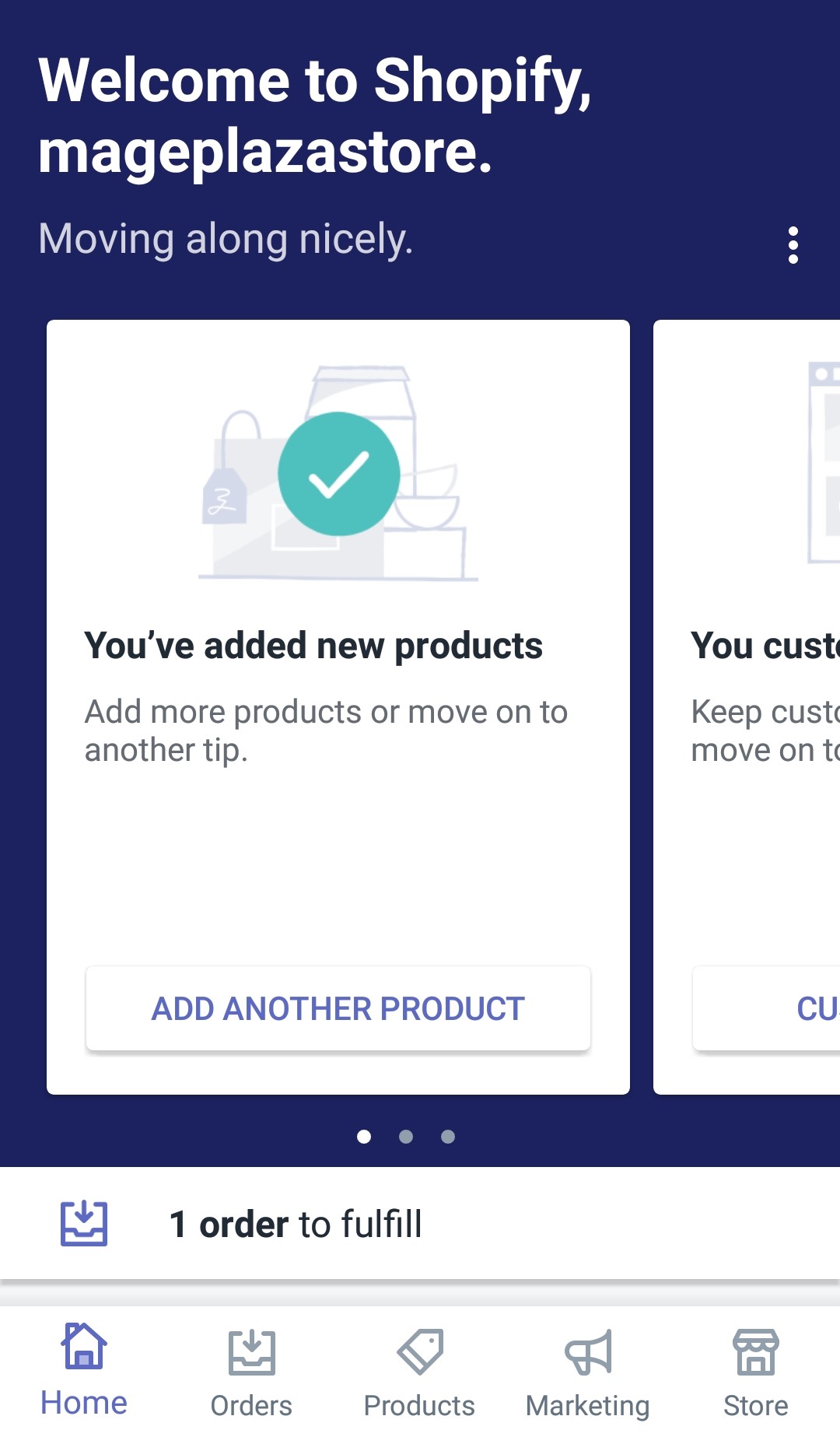840x1437 pixels.
Task: Click ADD ANOTHER PRODUCT button
Action: point(338,1008)
